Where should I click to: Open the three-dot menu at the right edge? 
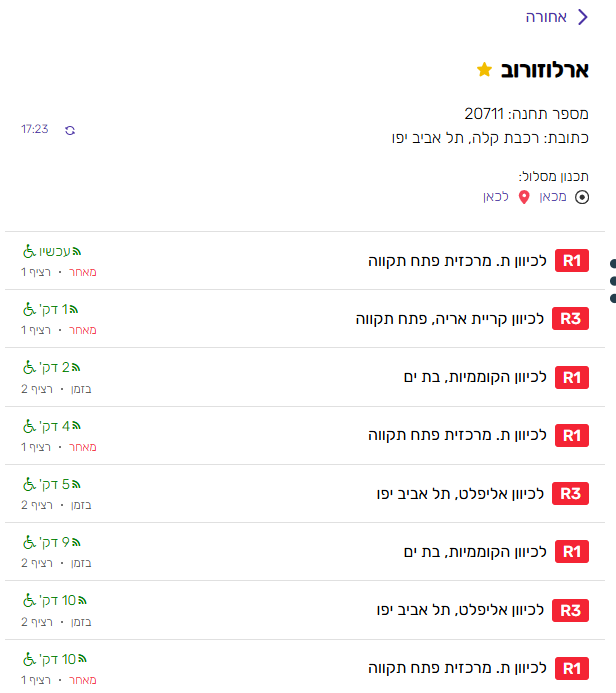[611, 281]
